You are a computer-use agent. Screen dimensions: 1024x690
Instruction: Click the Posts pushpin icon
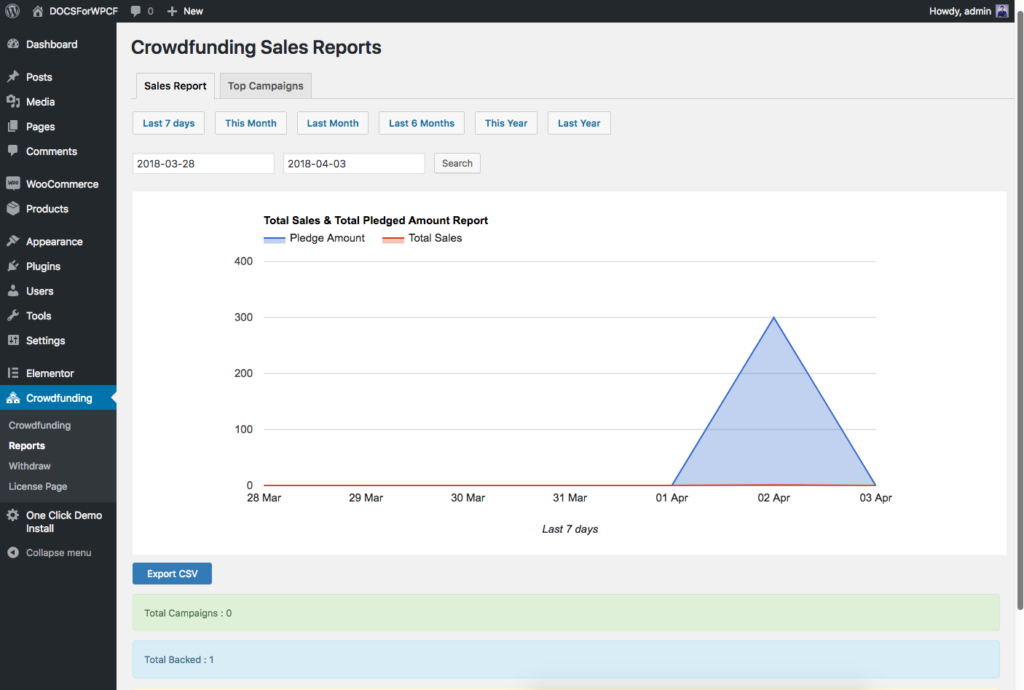(13, 77)
